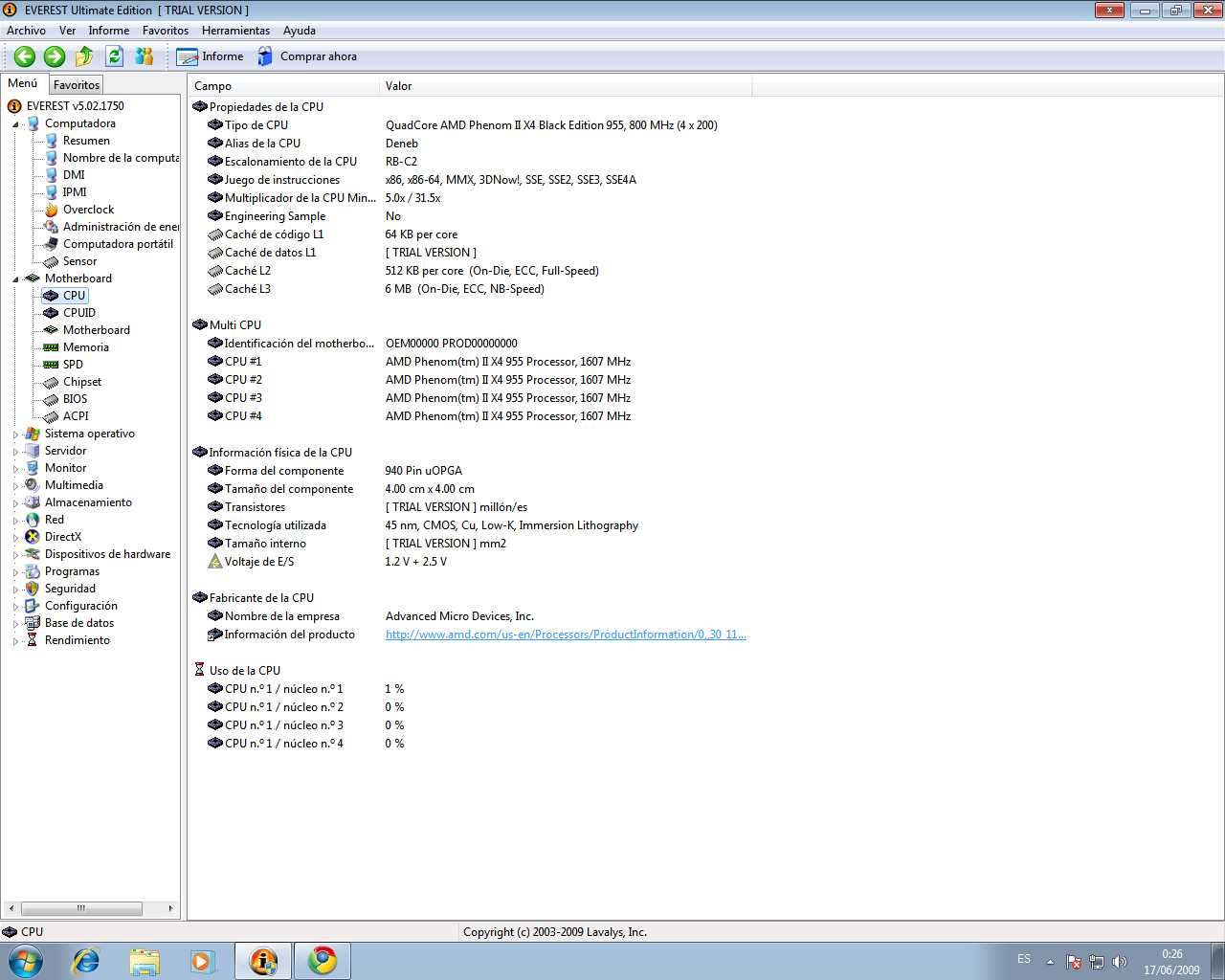Select the Base de datos icon

coord(33,623)
